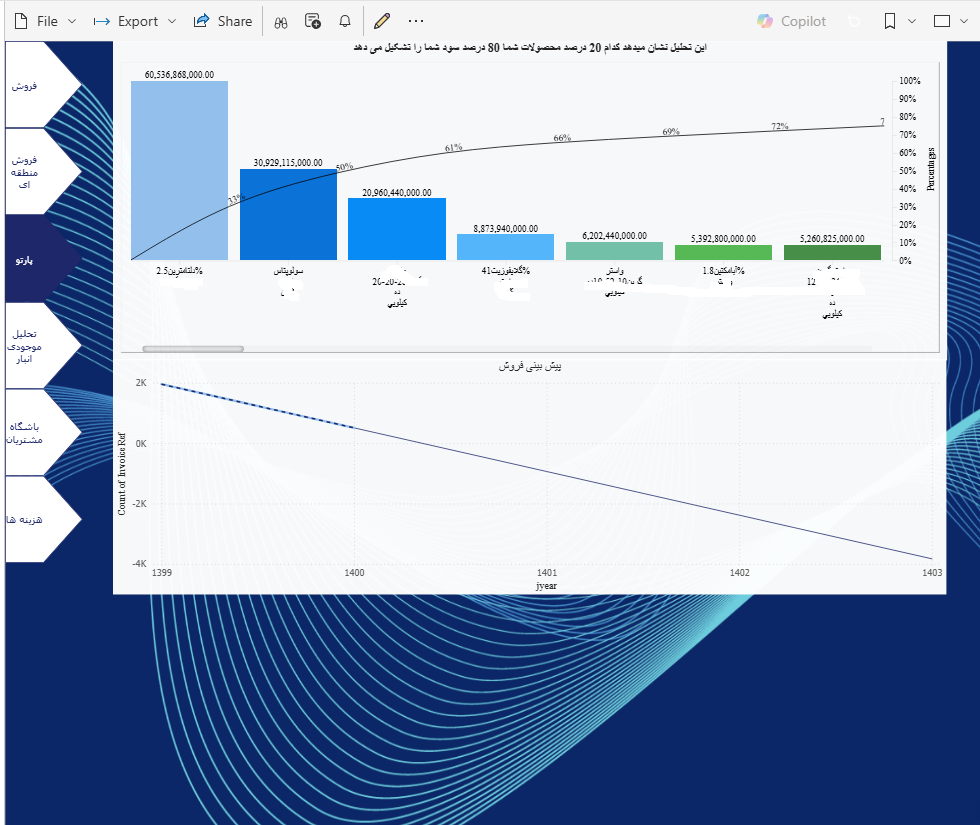Click the Pareto chart's horizontal scrollbar thumb
Screen dimensions: 980x825
click(193, 349)
